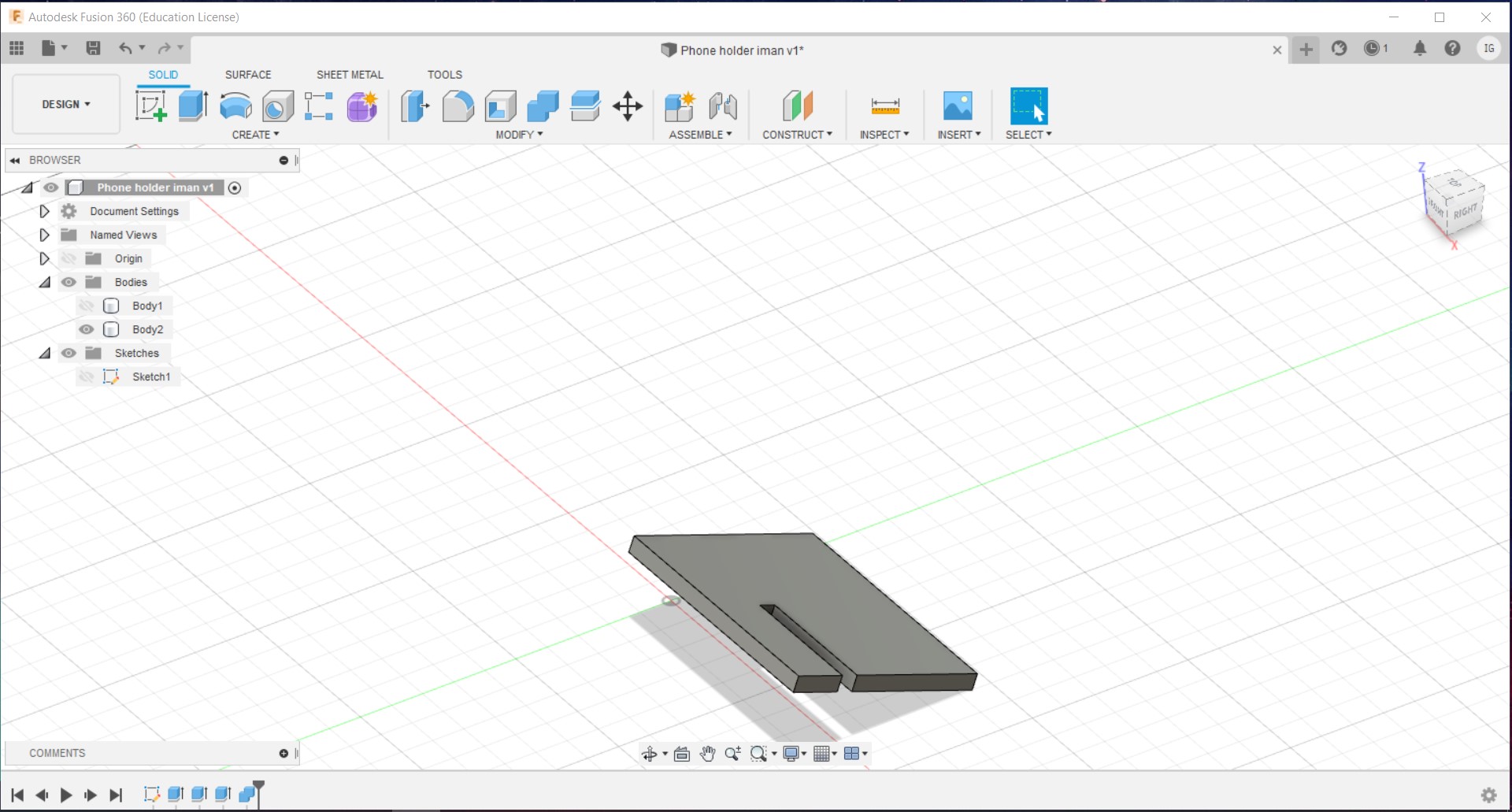Viewport: 1512px width, 812px height.
Task: Toggle visibility of Sketches folder
Action: point(69,353)
